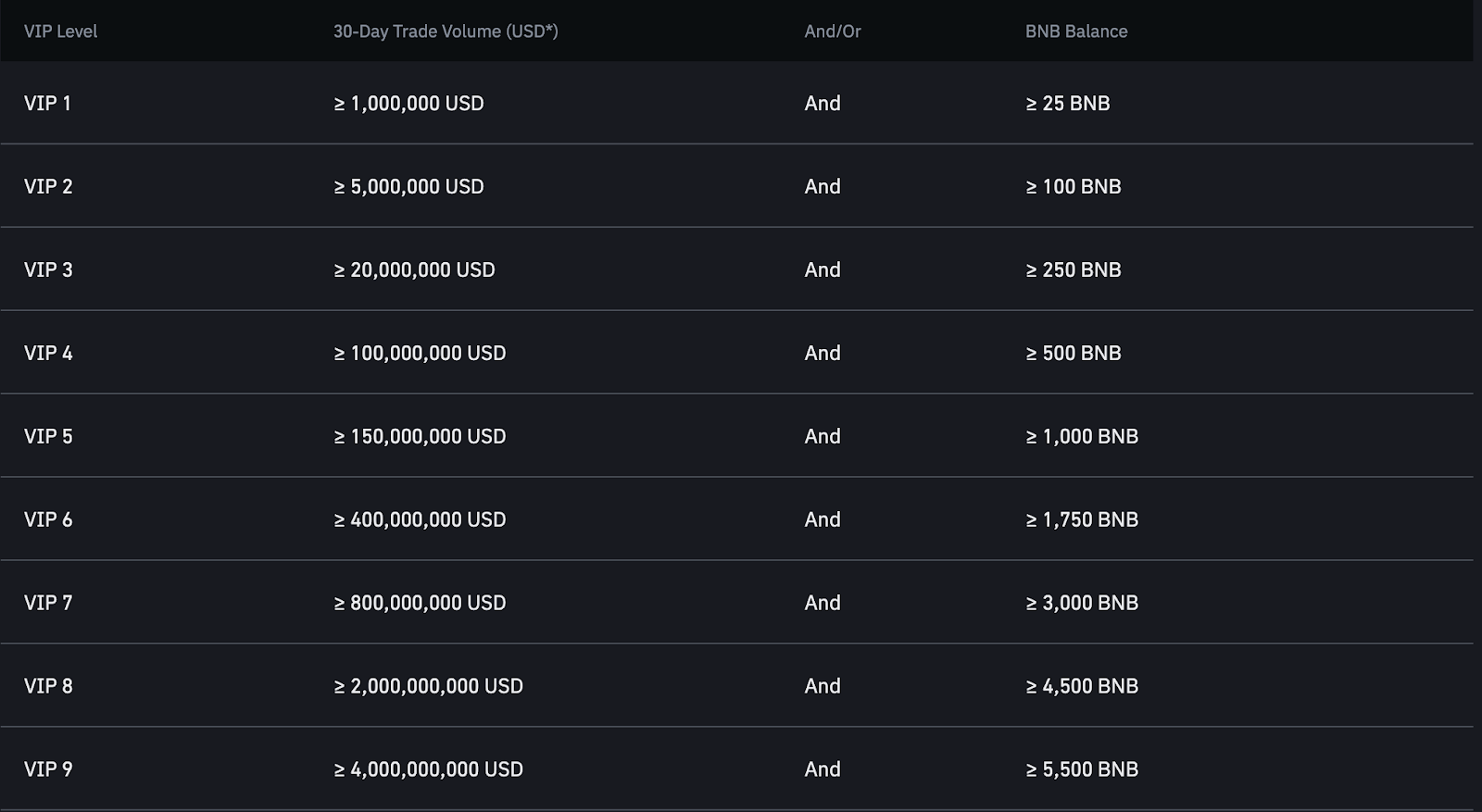
Task: Select the VIP 3 row label
Action: (48, 270)
